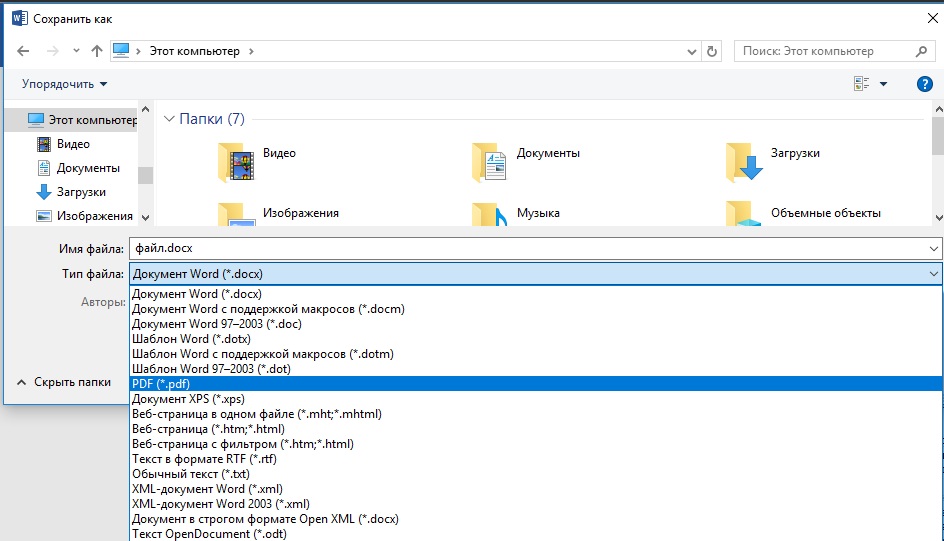The height and width of the screenshot is (541, 944).
Task: Pick Текст в формате RTF (*.rtf)
Action: click(x=204, y=459)
